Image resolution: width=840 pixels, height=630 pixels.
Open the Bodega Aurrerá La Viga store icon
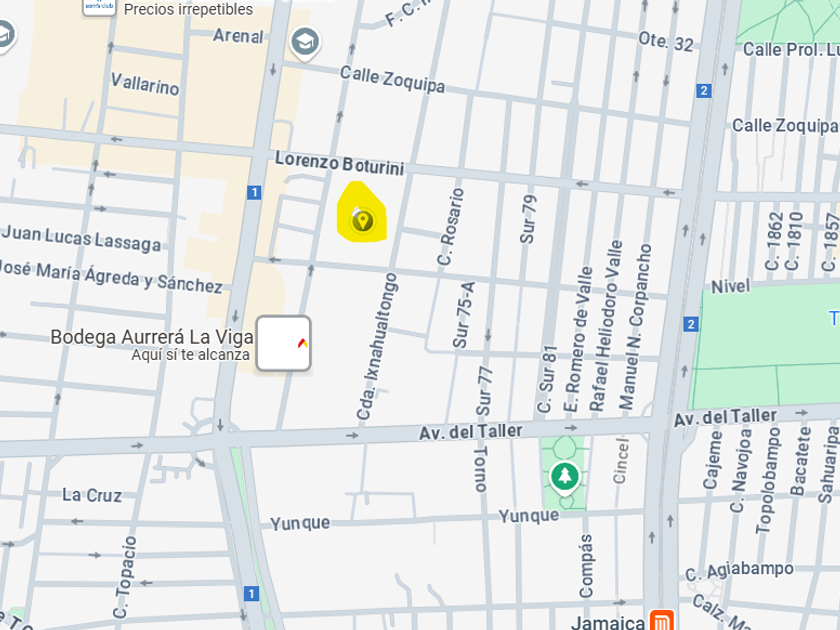(x=283, y=343)
